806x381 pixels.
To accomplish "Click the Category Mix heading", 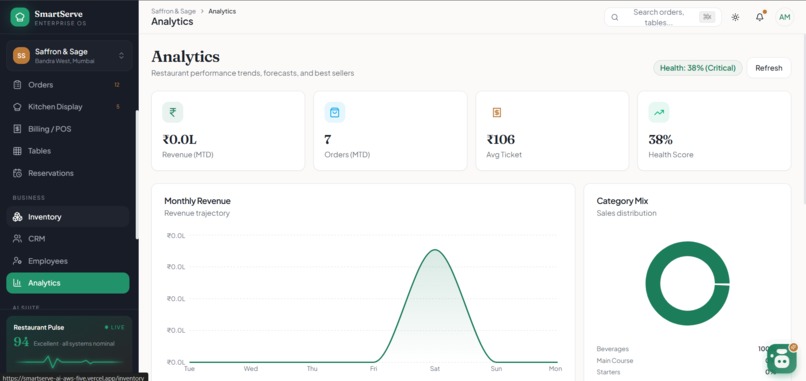I will click(622, 201).
